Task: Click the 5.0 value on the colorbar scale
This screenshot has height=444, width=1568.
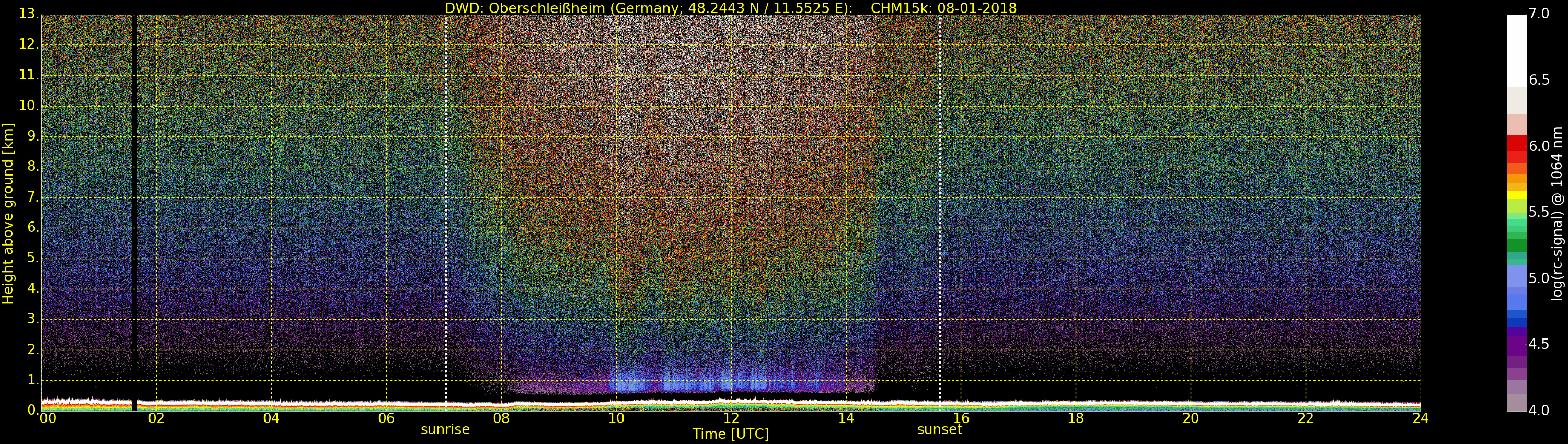Action: pyautogui.click(x=1539, y=278)
